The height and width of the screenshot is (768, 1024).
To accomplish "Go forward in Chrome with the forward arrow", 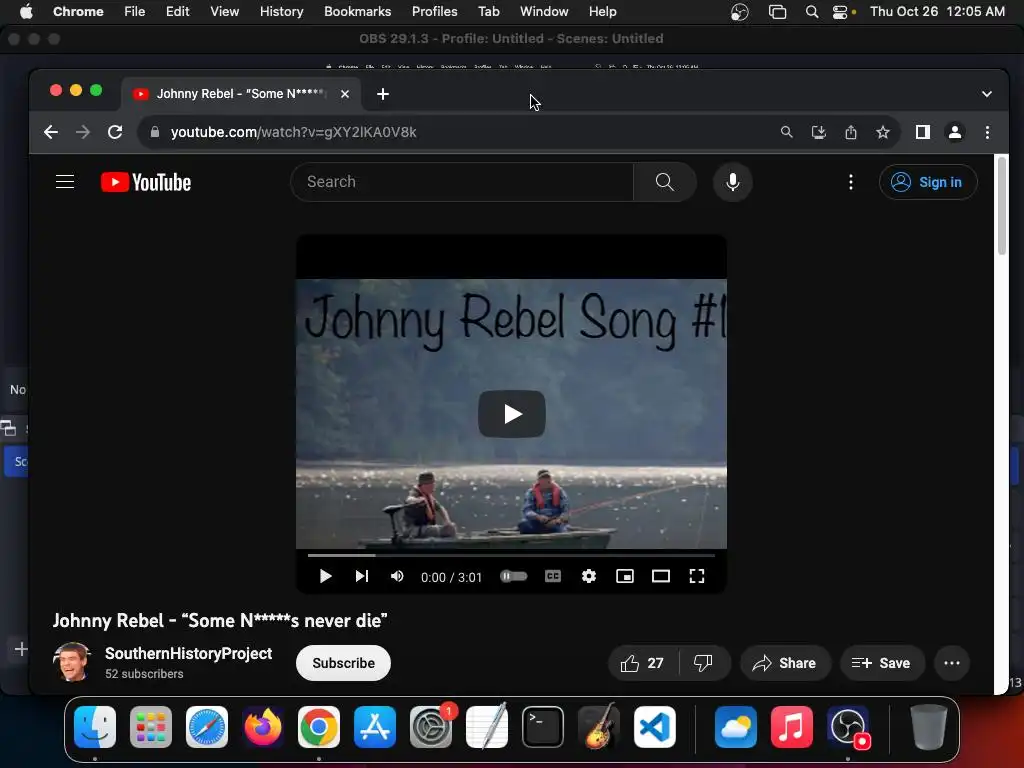I will pos(83,132).
